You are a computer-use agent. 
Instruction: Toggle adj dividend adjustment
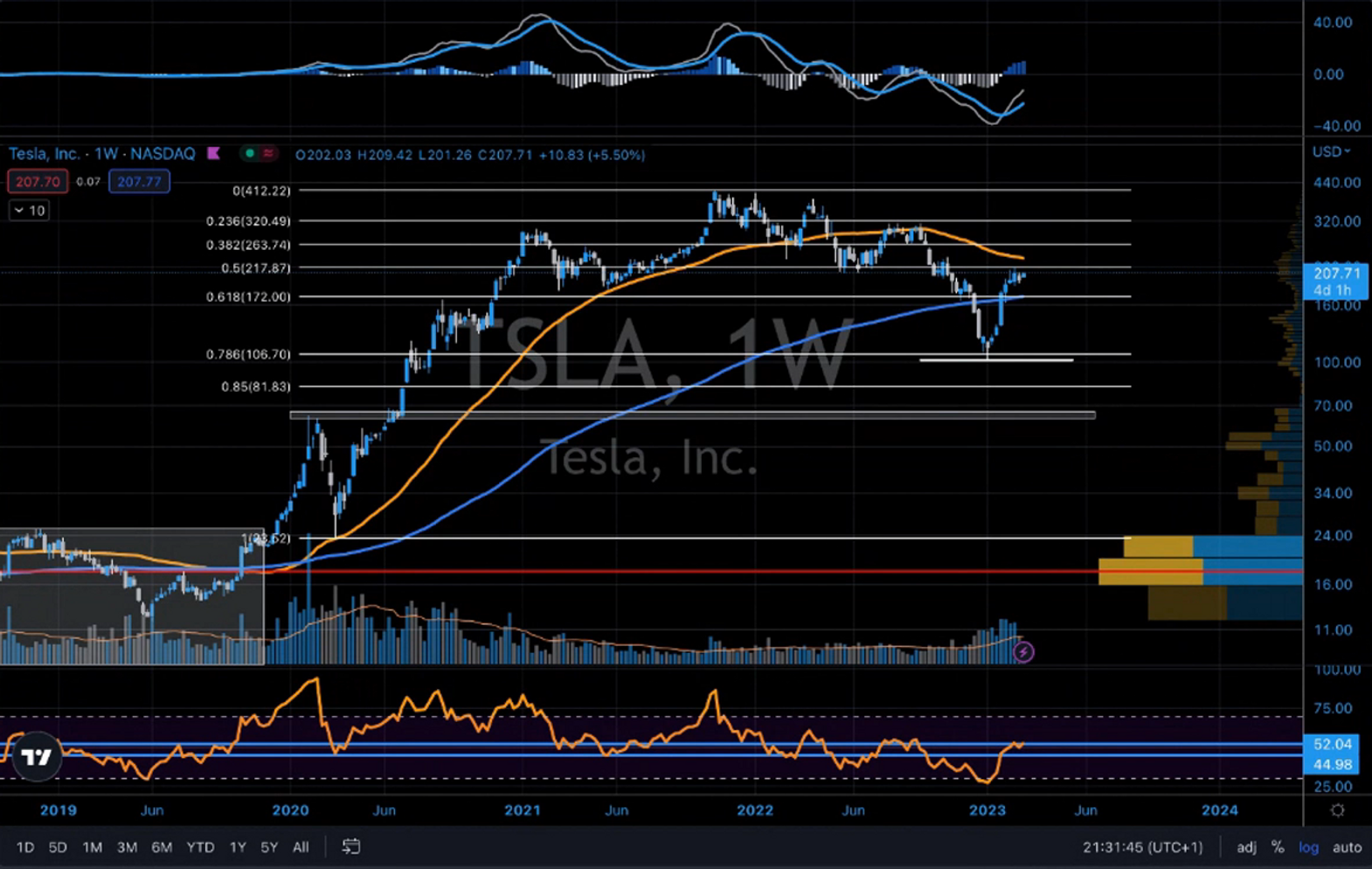click(1246, 846)
